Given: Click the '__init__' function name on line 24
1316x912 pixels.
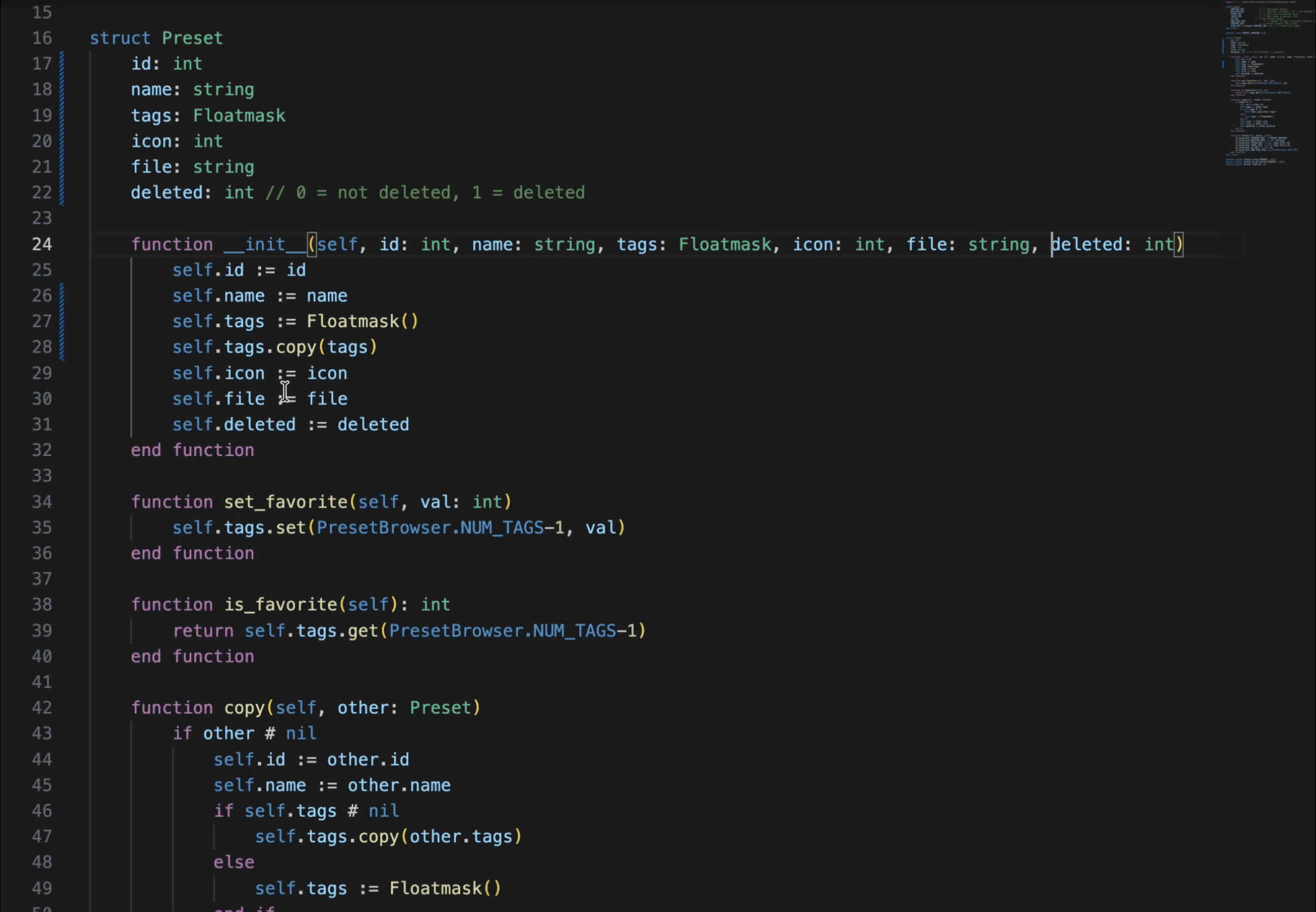Looking at the screenshot, I should coord(265,244).
